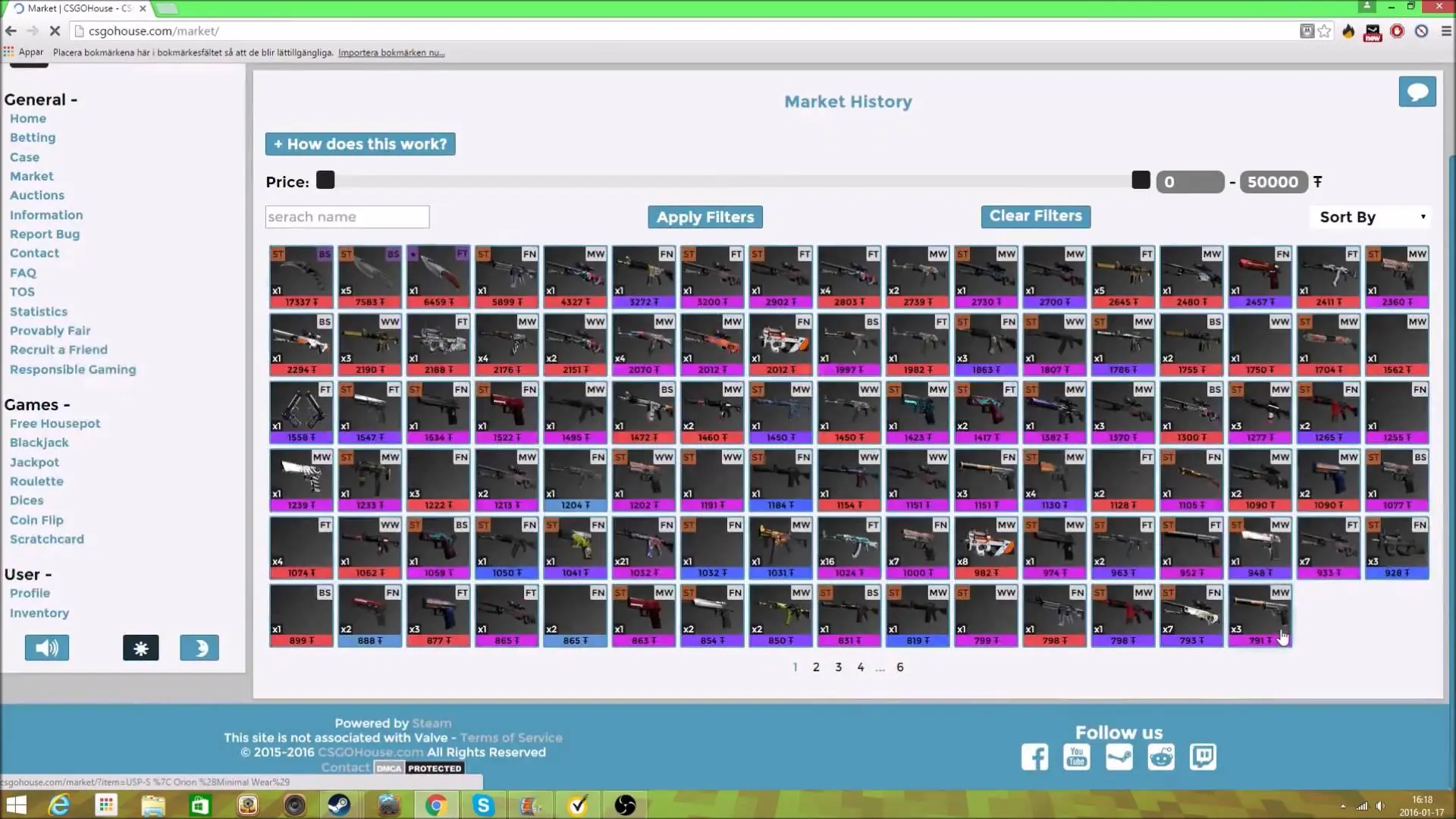The height and width of the screenshot is (819, 1456).
Task: Click the browser address bar
Action: (x=682, y=31)
